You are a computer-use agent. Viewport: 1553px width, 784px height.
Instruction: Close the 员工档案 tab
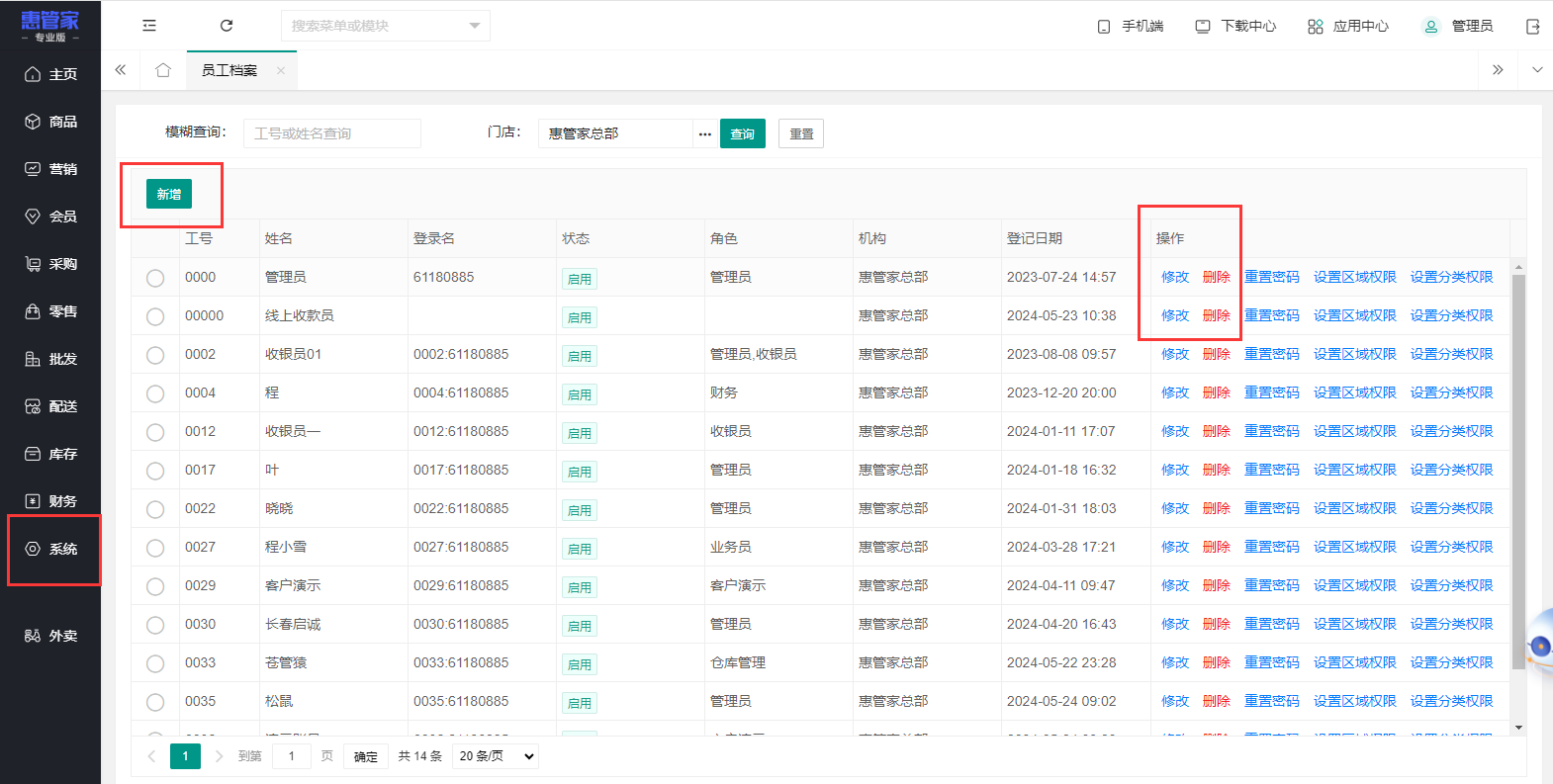click(x=281, y=70)
